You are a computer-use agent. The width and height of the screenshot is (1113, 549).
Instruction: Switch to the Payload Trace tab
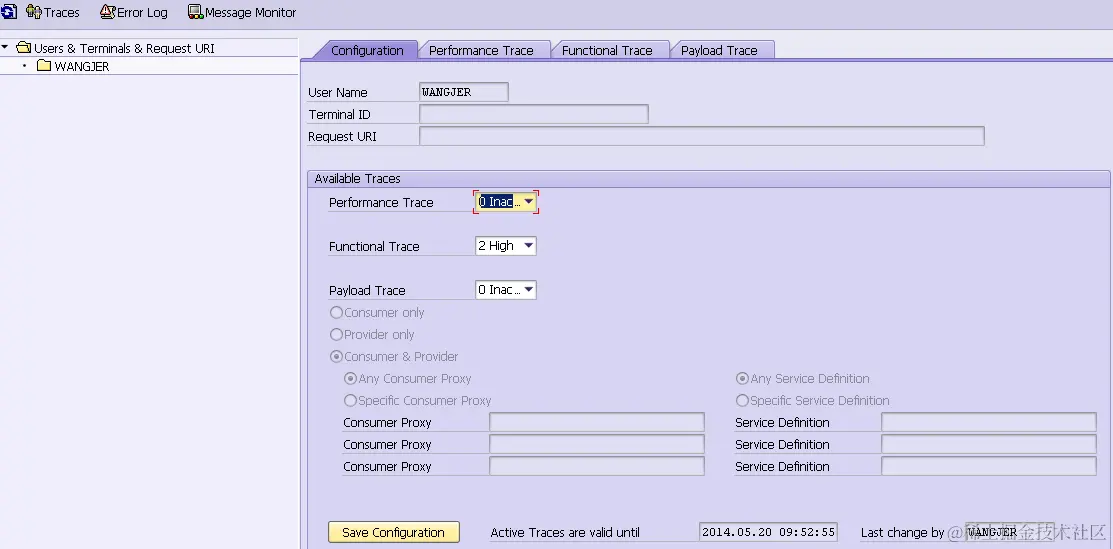pos(719,50)
